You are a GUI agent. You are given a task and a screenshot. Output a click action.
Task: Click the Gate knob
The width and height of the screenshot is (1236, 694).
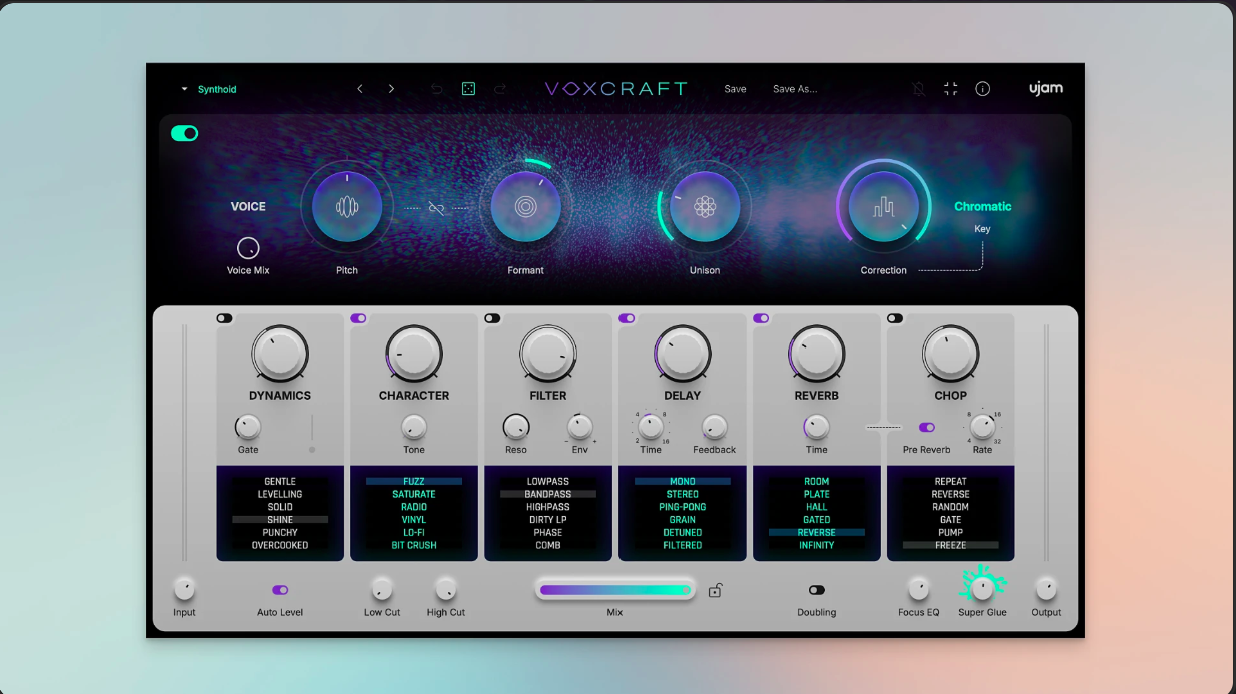(x=248, y=427)
